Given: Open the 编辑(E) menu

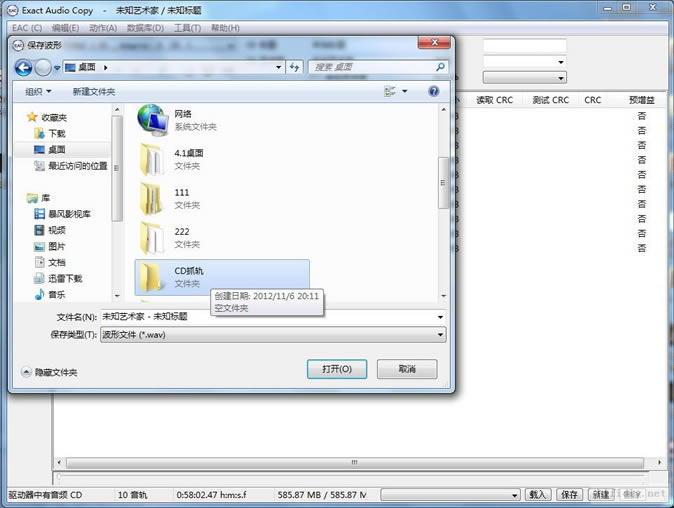Looking at the screenshot, I should [65, 28].
